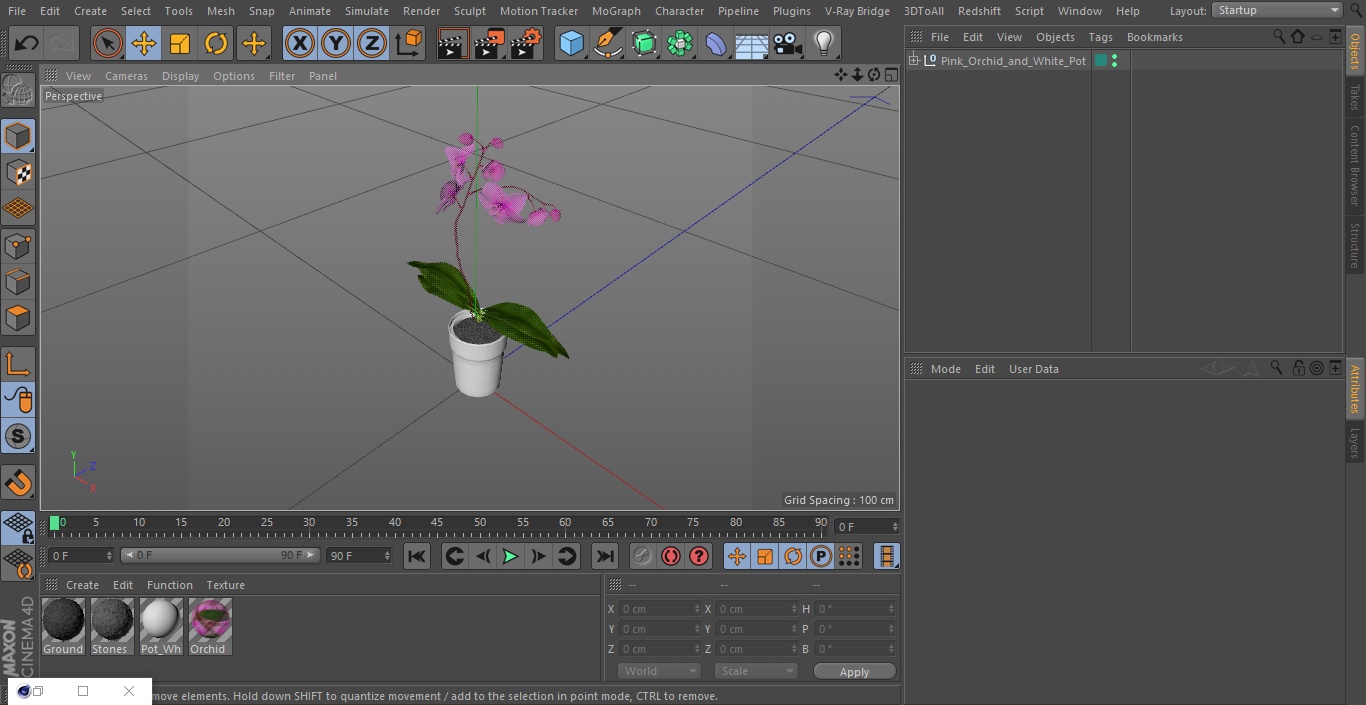The image size is (1366, 705).
Task: Go to start of animation
Action: coord(417,556)
